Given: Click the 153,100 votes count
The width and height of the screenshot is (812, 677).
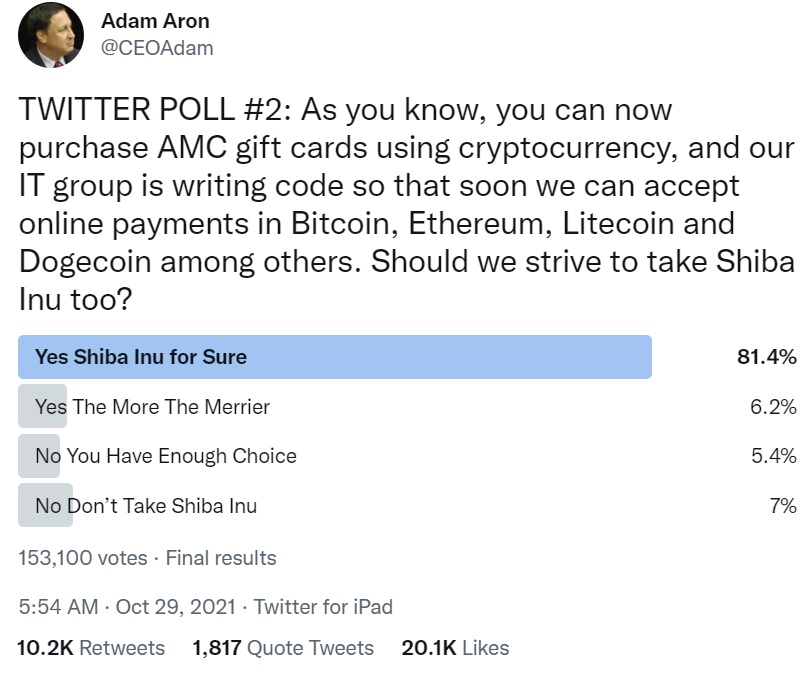Looking at the screenshot, I should [x=78, y=559].
